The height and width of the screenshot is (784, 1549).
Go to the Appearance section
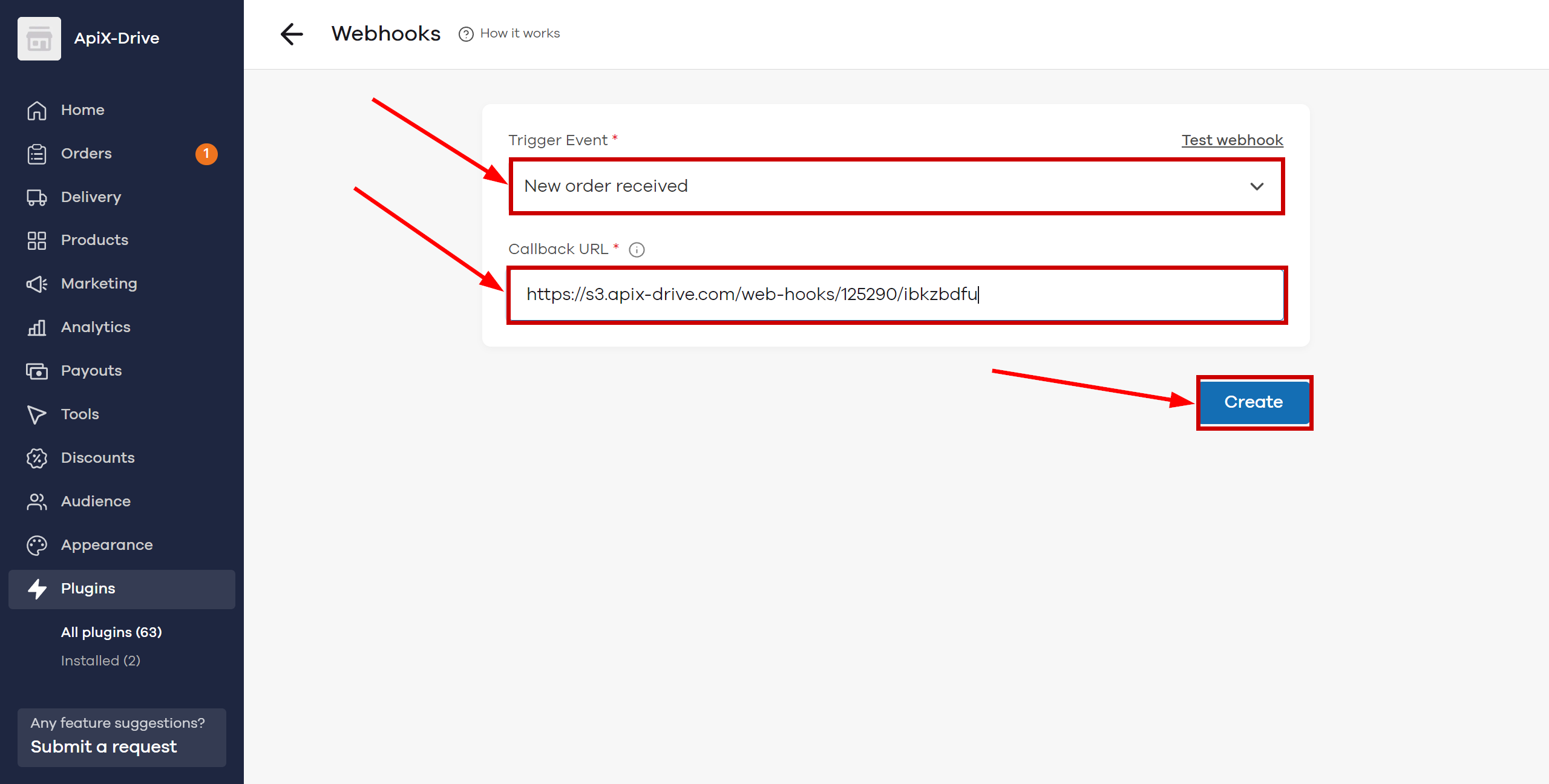click(122, 545)
